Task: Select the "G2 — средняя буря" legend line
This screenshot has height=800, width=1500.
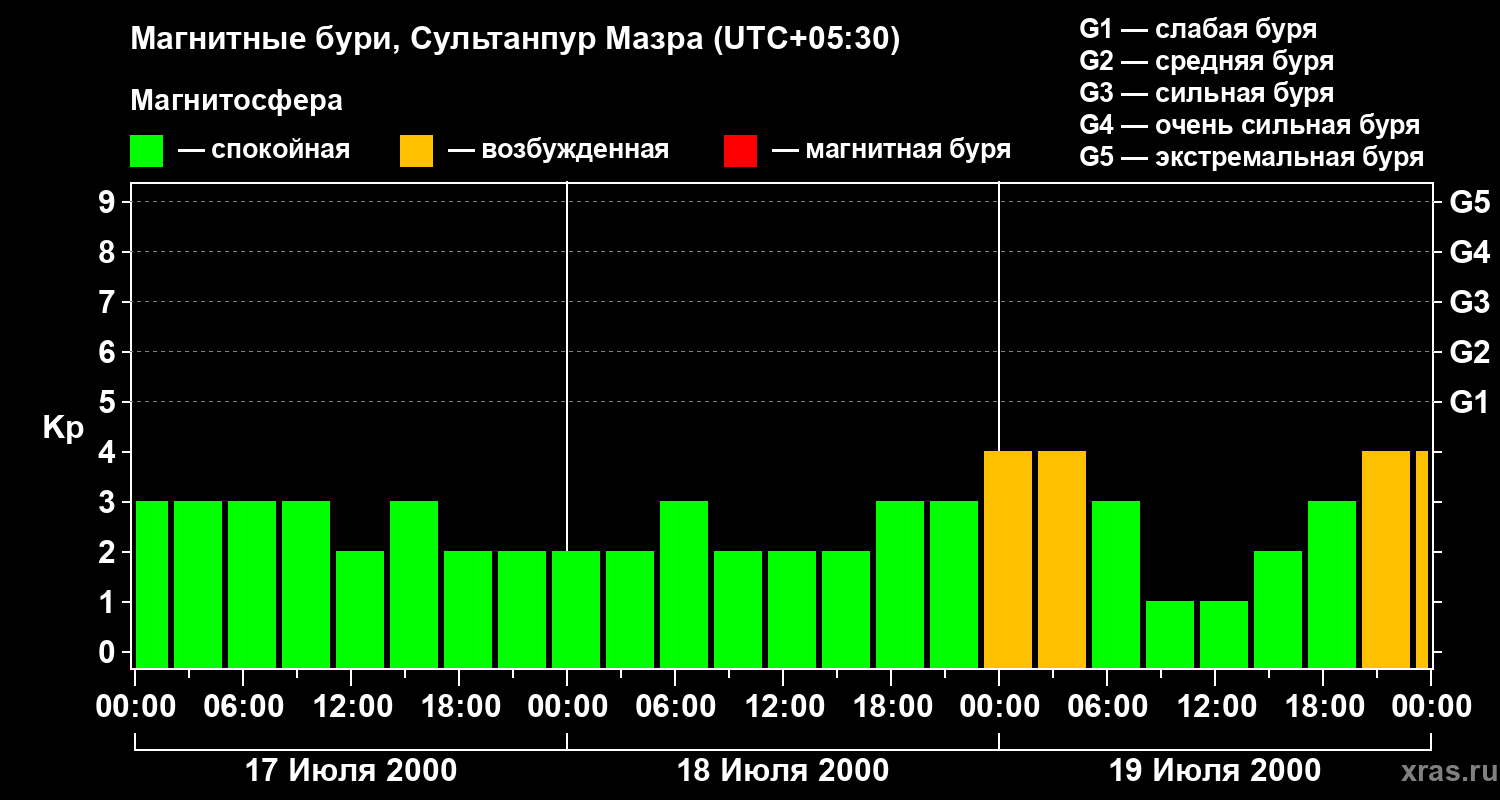Action: (x=1207, y=61)
